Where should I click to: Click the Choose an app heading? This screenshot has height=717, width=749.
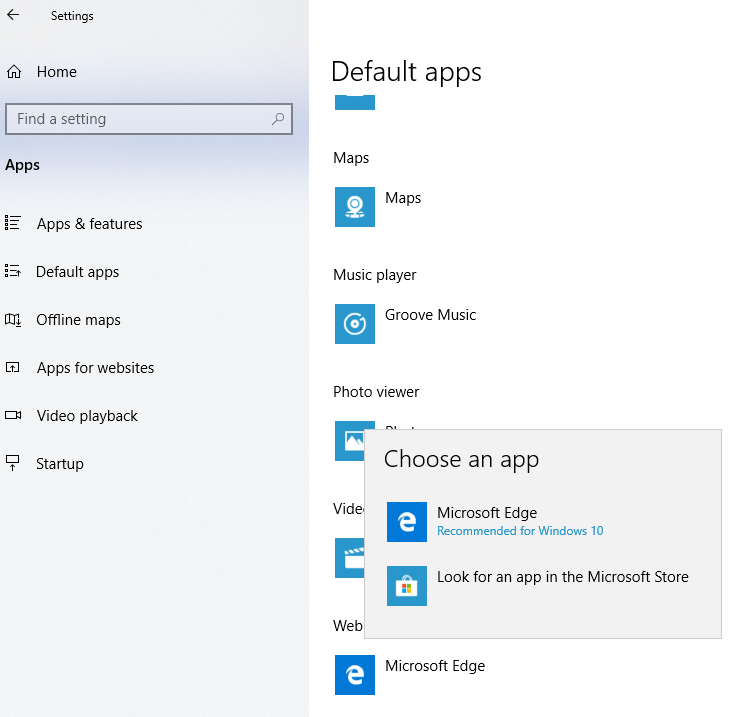[461, 460]
